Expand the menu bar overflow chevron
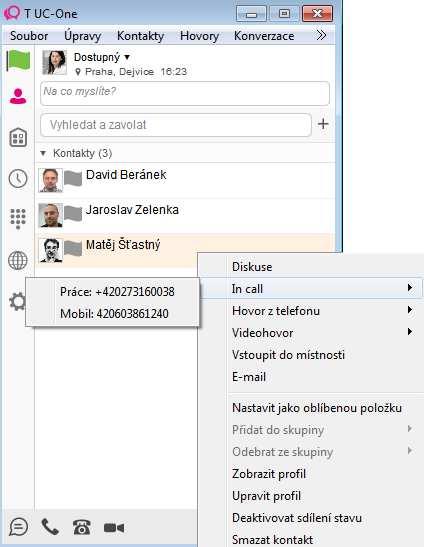Image resolution: width=424 pixels, height=547 pixels. pos(321,35)
